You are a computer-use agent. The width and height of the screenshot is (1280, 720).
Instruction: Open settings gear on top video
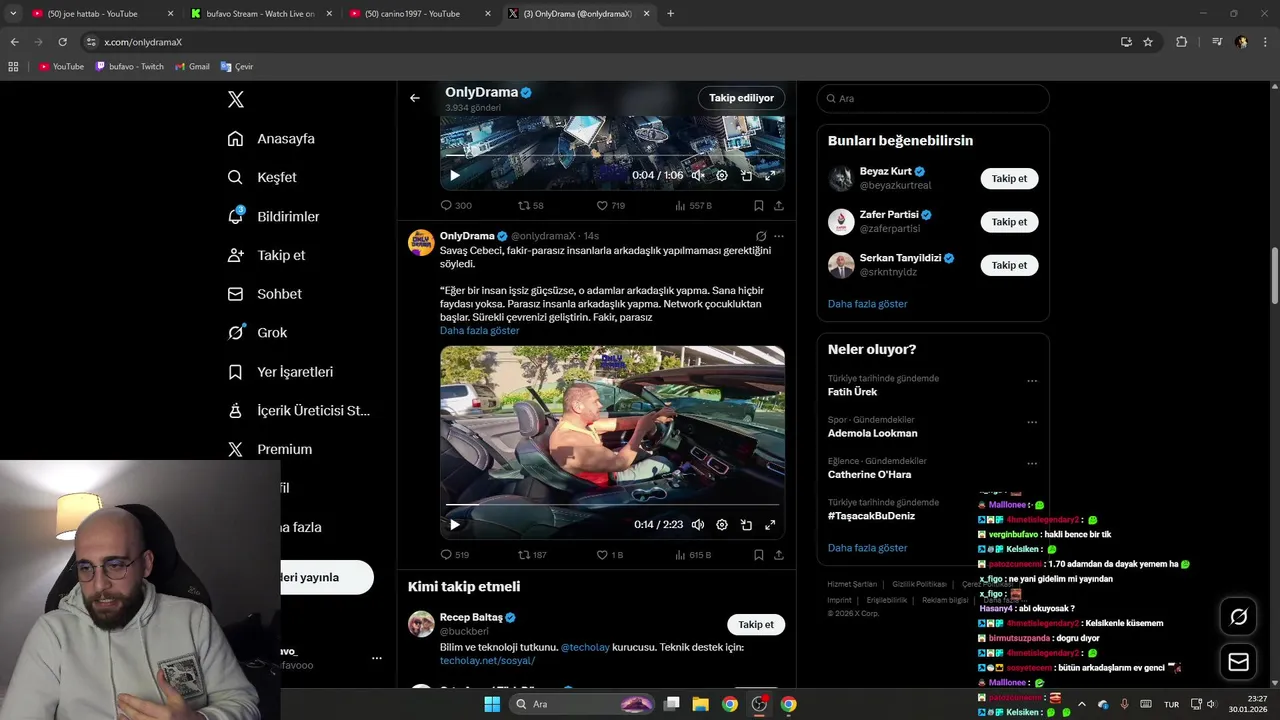pos(722,175)
